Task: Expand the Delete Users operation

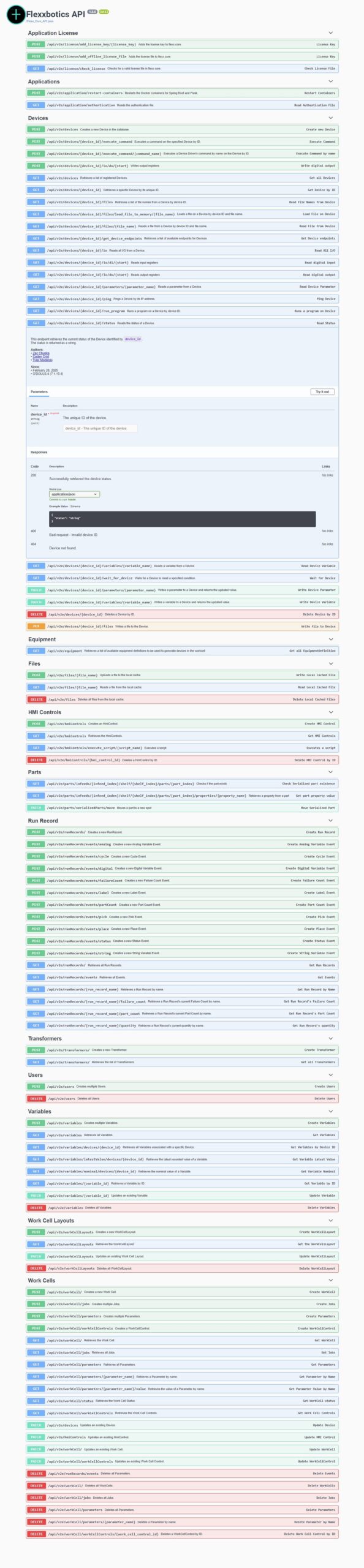Action: point(182,1098)
